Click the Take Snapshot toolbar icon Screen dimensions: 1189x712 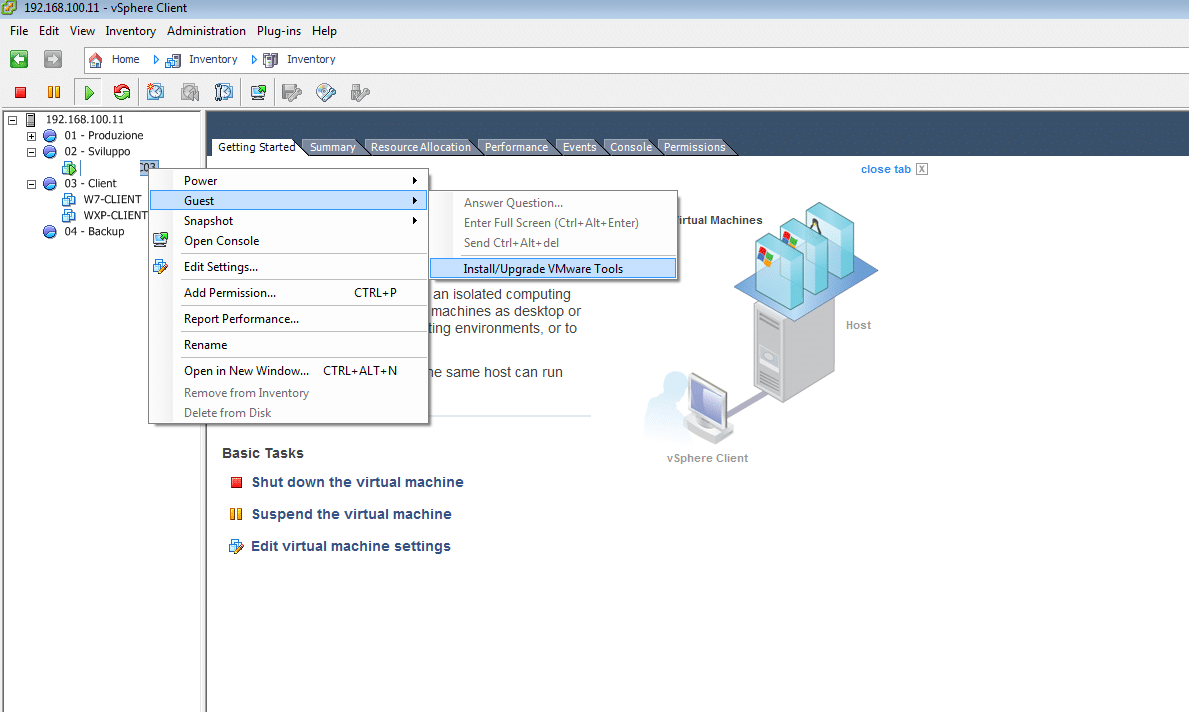pyautogui.click(x=155, y=93)
